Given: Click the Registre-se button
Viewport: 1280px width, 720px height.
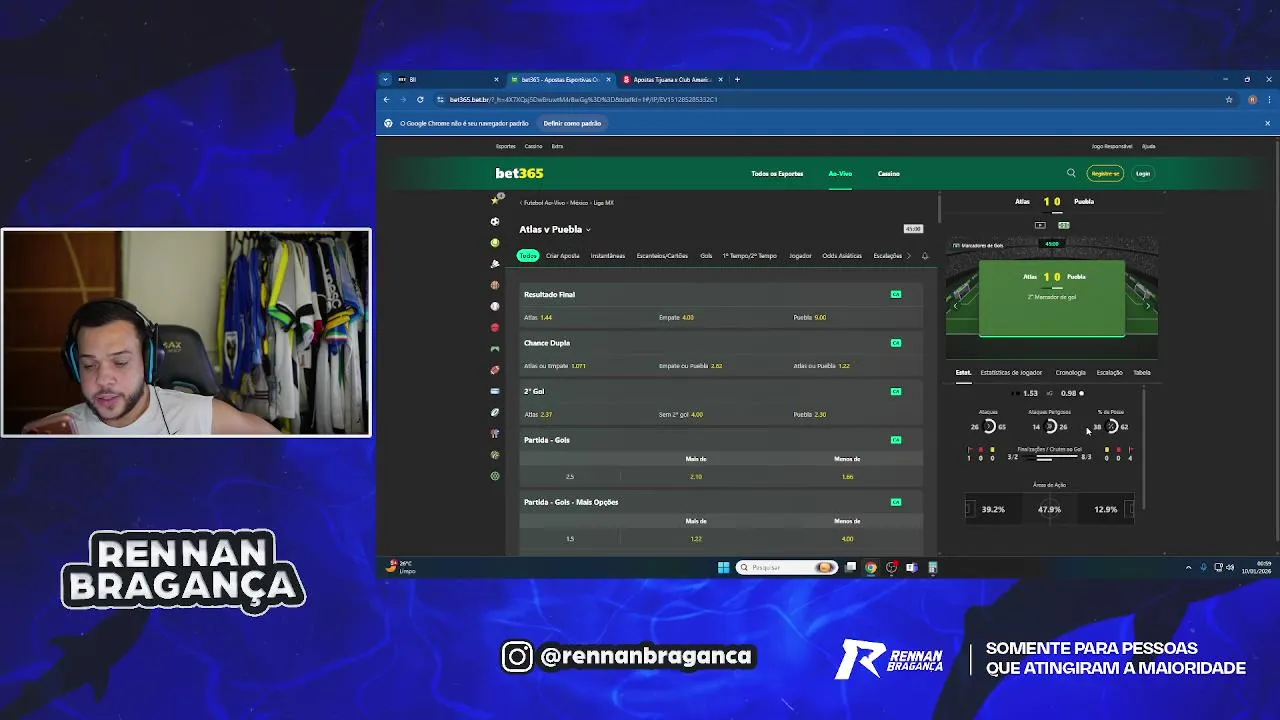Looking at the screenshot, I should point(1105,173).
